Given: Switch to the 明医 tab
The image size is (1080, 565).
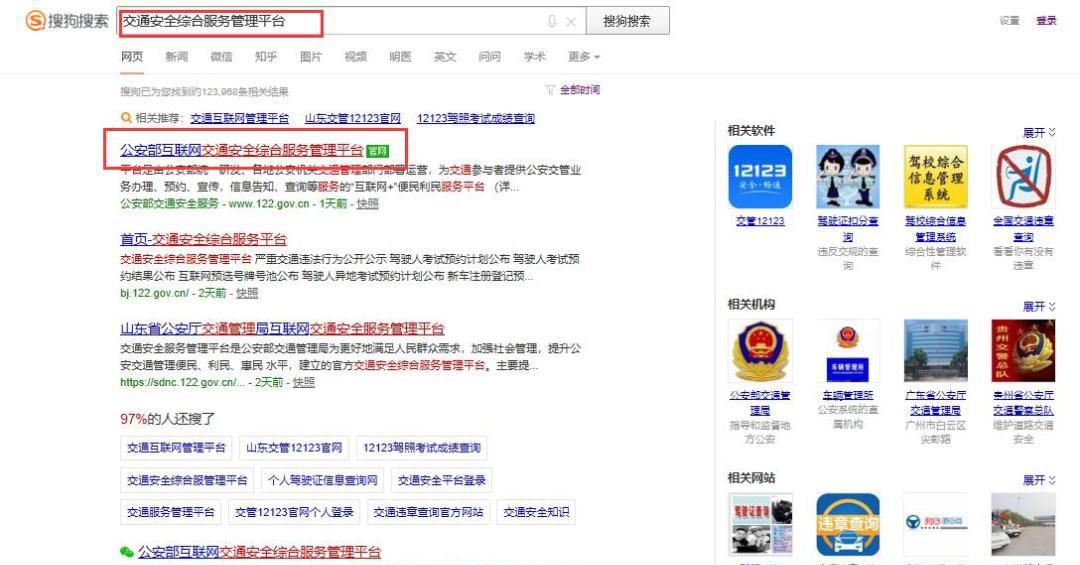Looking at the screenshot, I should point(400,56).
